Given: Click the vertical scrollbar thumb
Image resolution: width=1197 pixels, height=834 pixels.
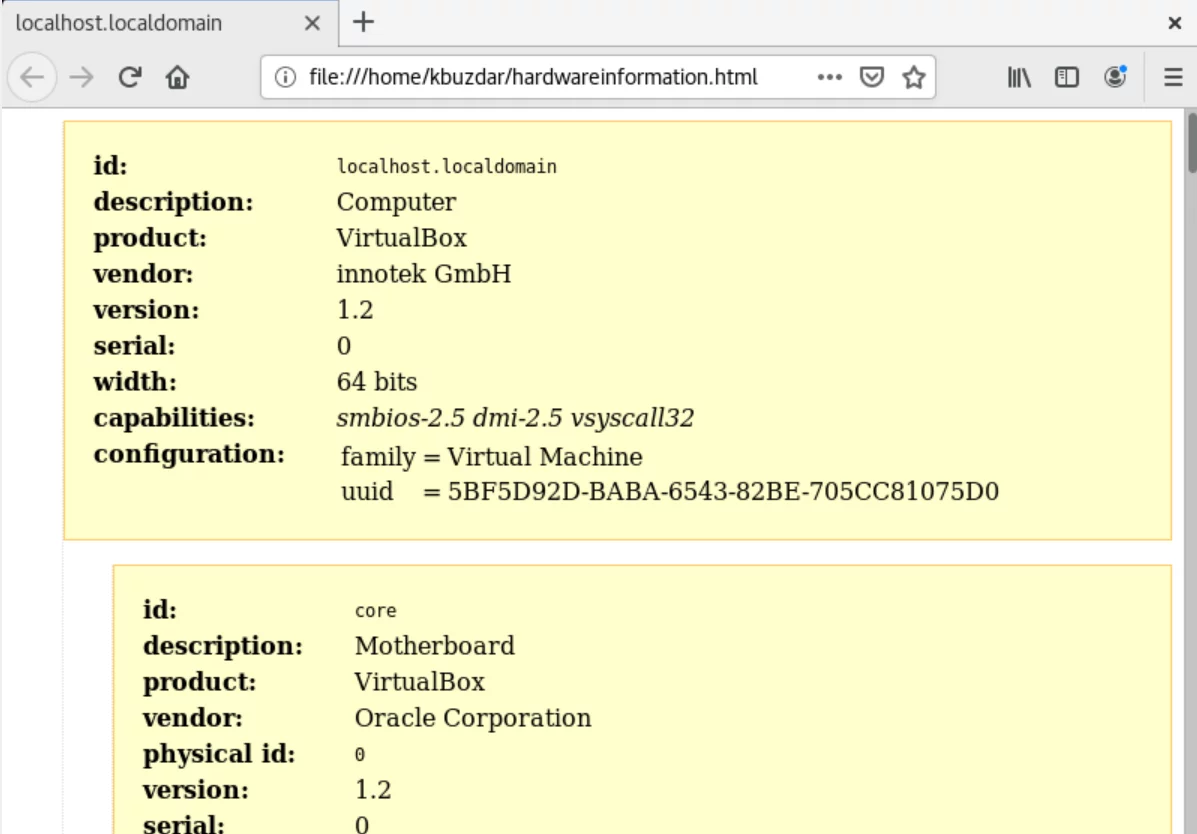Looking at the screenshot, I should tap(1192, 143).
